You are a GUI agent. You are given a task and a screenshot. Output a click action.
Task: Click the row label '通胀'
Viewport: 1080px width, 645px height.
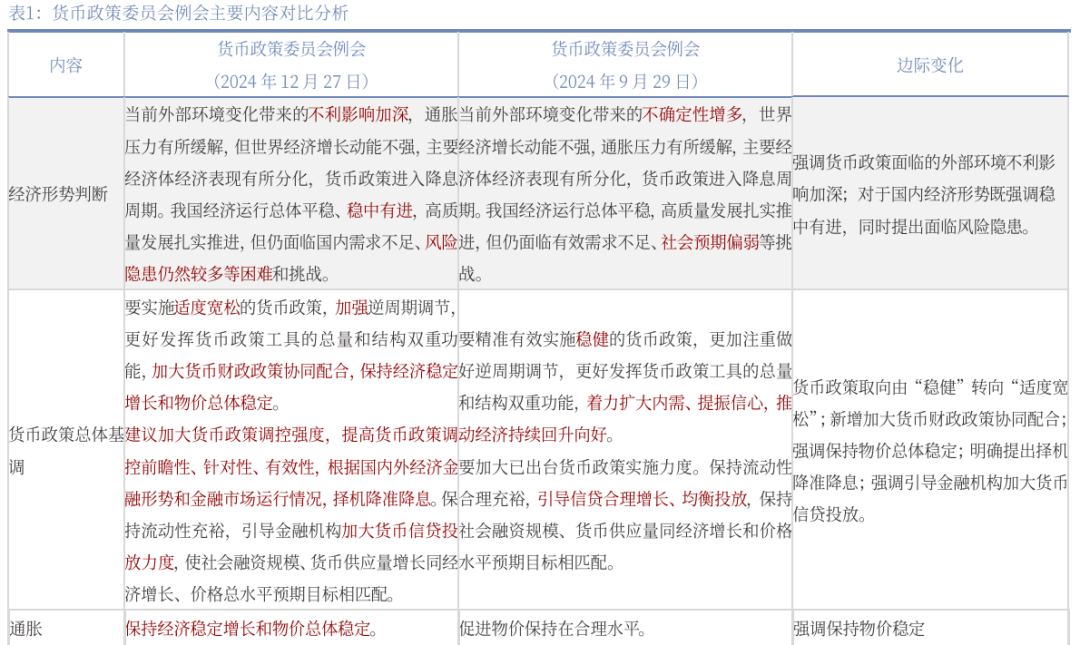(x=25, y=628)
